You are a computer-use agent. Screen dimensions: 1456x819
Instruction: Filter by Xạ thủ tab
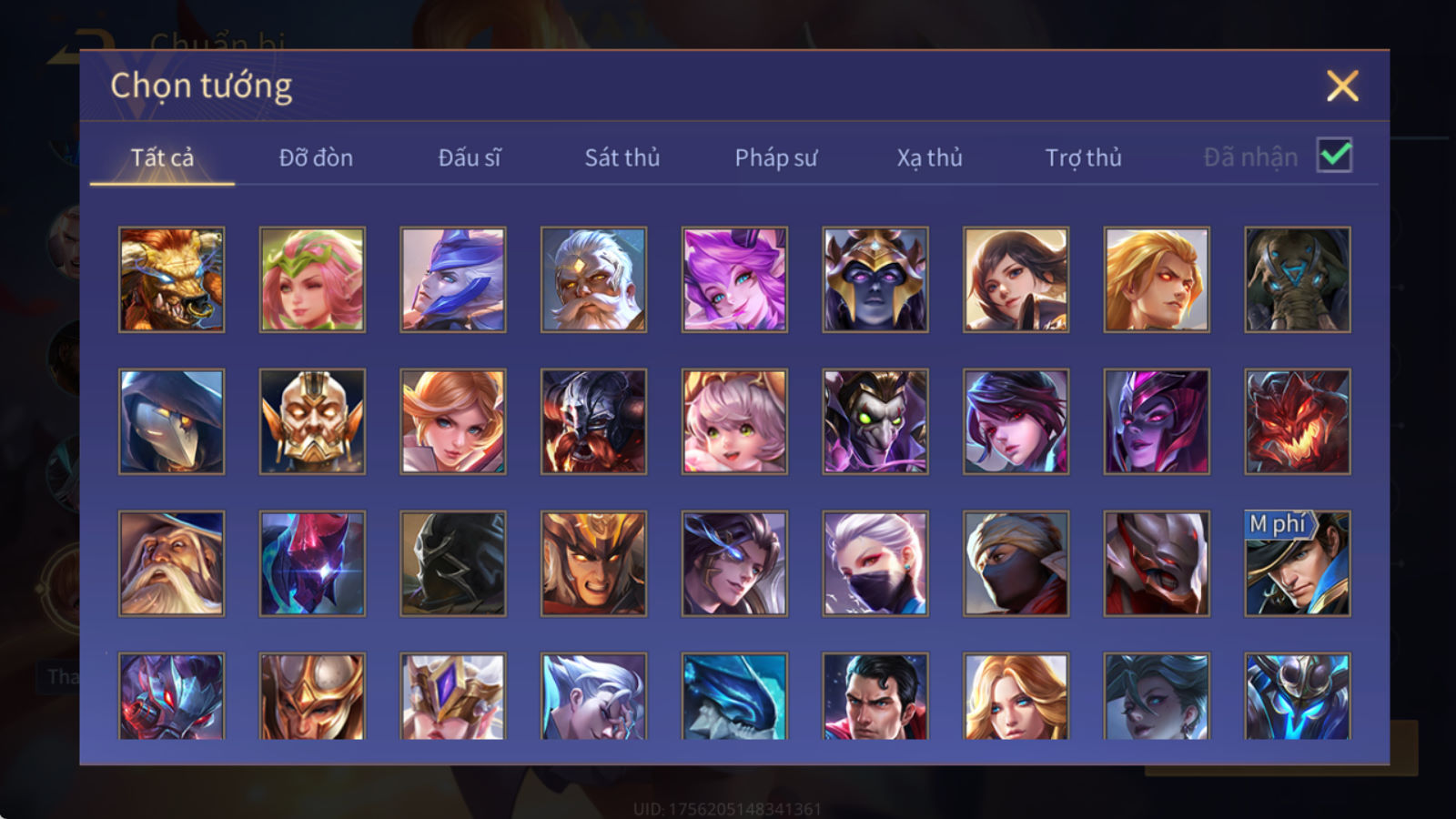click(x=929, y=157)
